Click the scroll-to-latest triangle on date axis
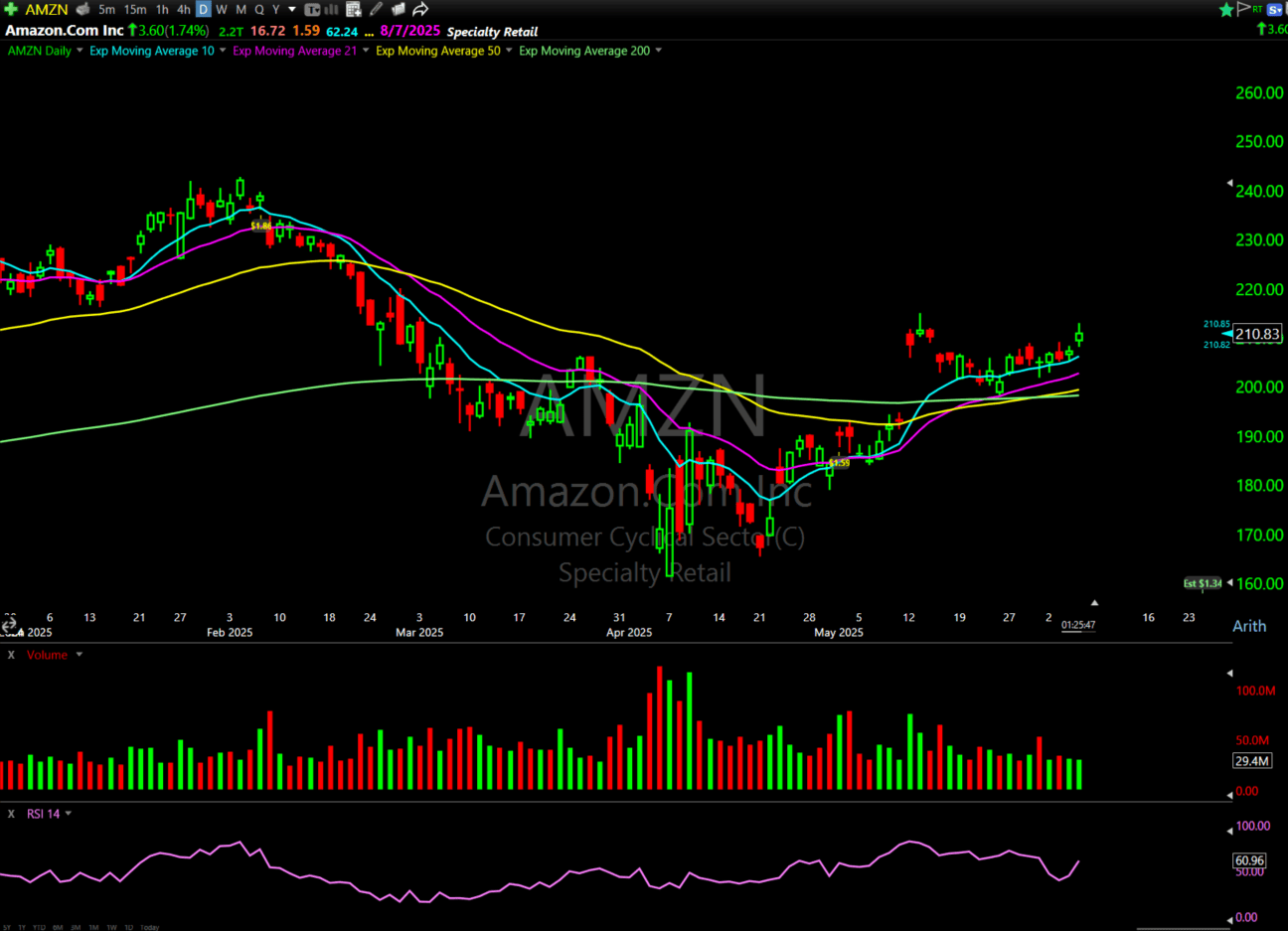Screen dimensions: 1288x931 point(1094,603)
